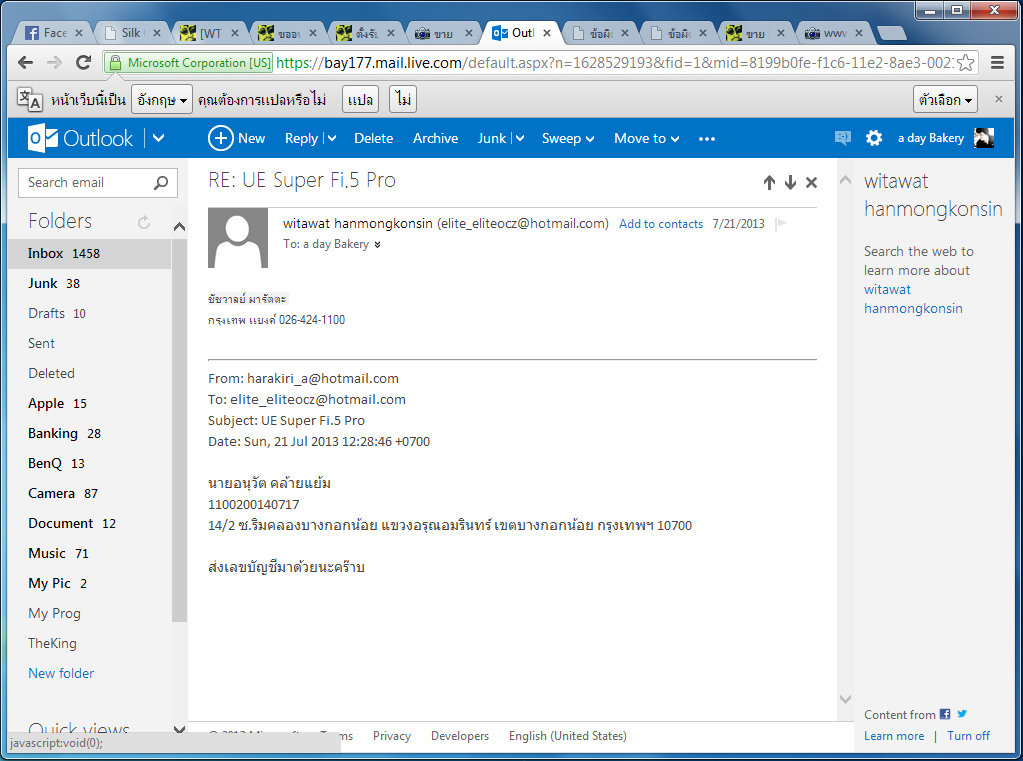Delete the current email
The width and height of the screenshot is (1023, 761).
pos(373,138)
